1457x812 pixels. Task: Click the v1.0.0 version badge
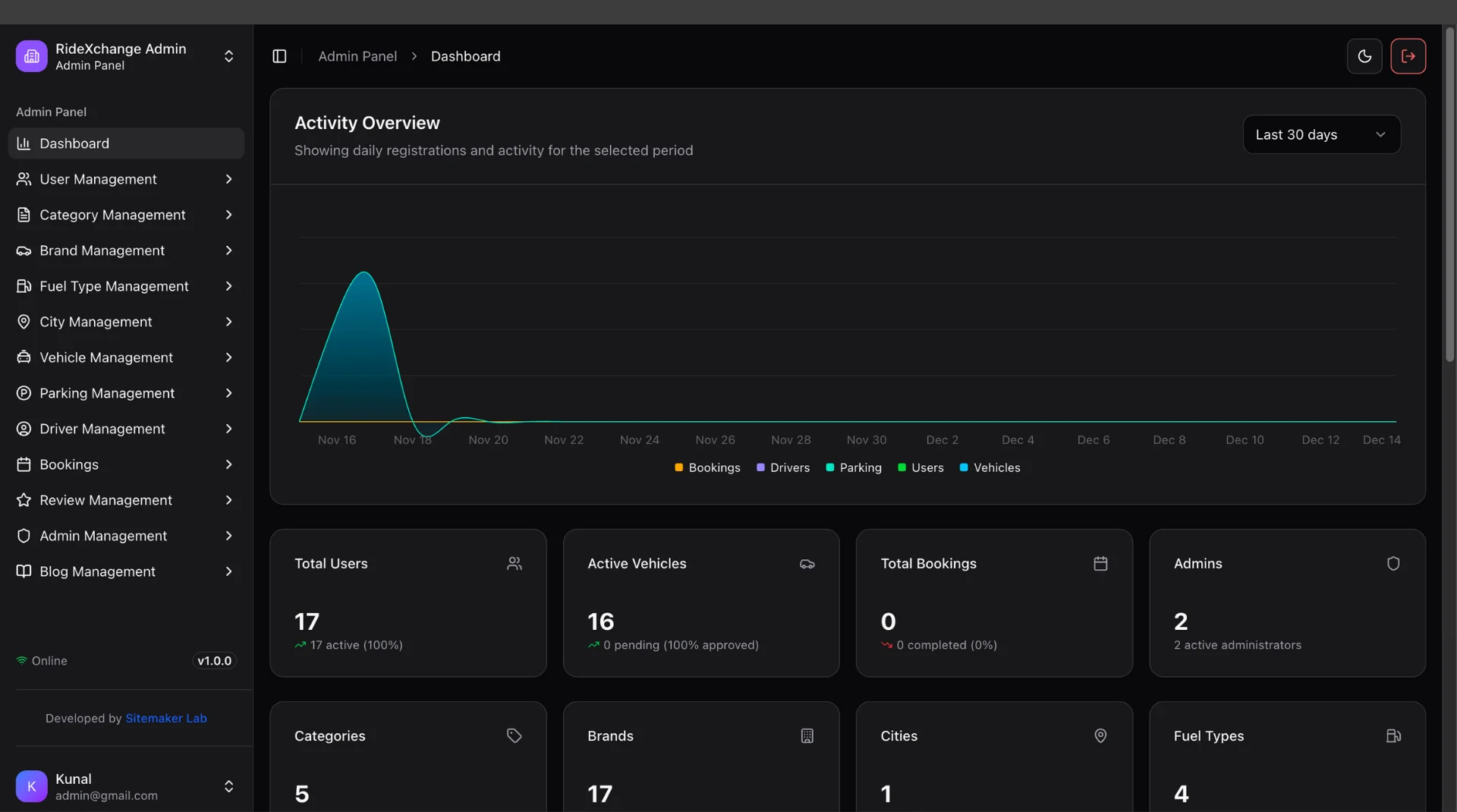(214, 661)
